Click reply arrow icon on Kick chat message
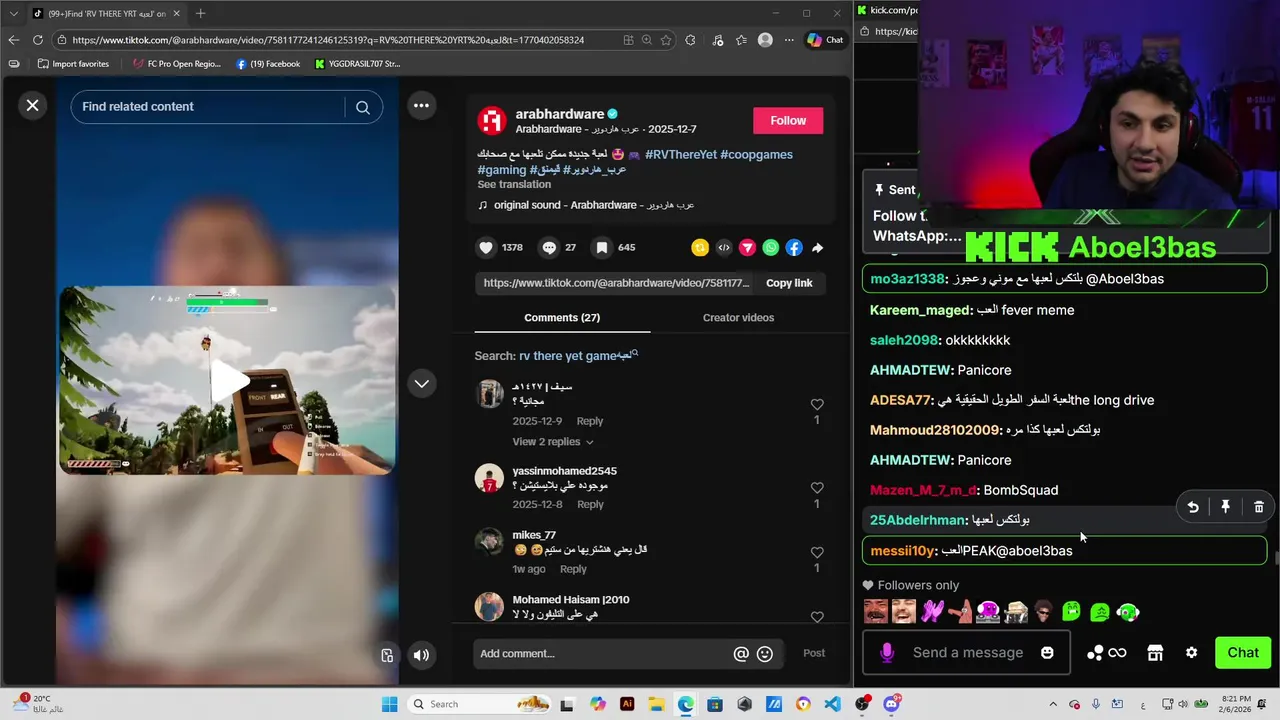Screen dimensions: 1280x720 (x=1193, y=507)
